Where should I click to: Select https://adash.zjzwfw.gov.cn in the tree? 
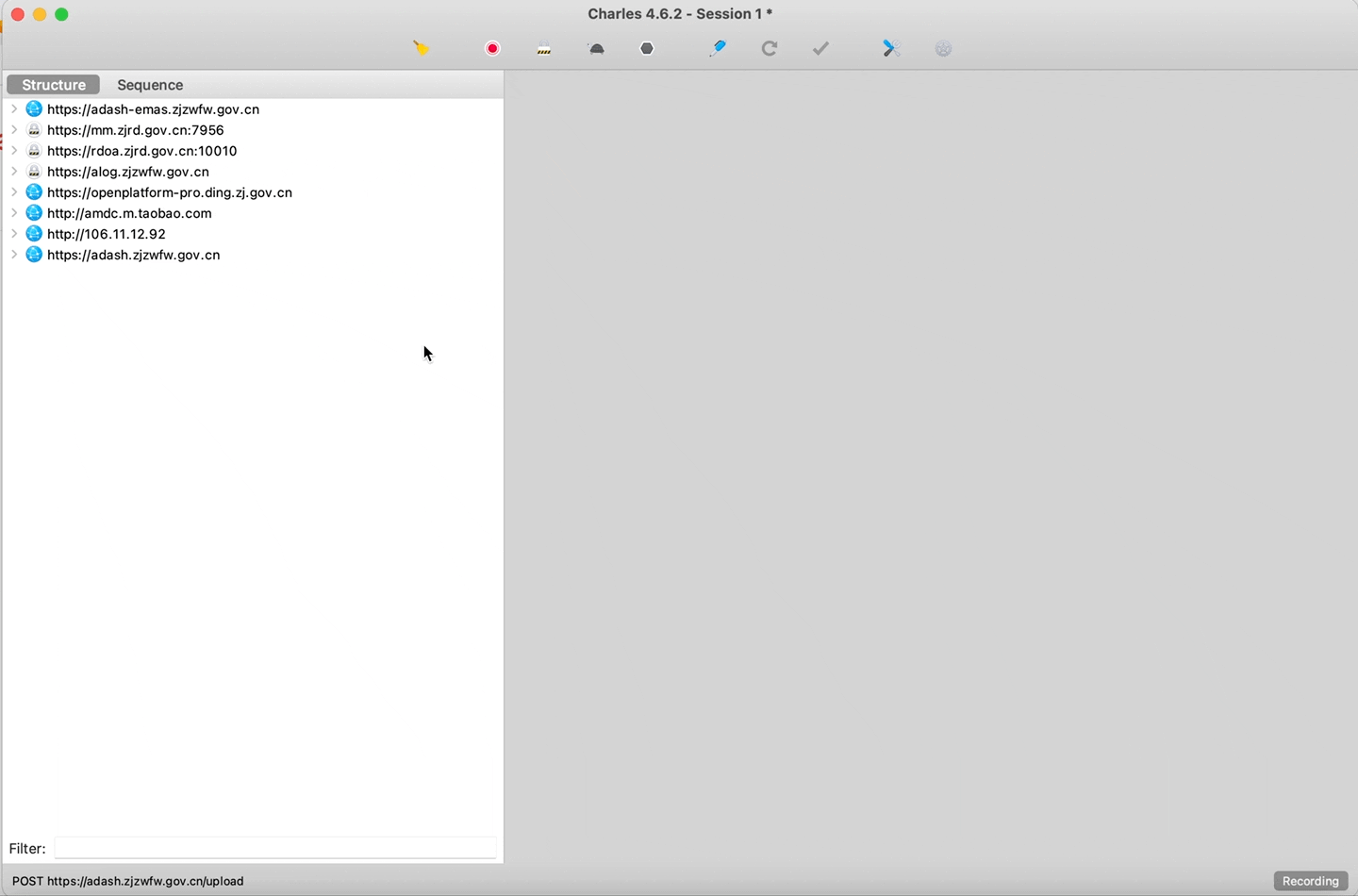pos(134,255)
